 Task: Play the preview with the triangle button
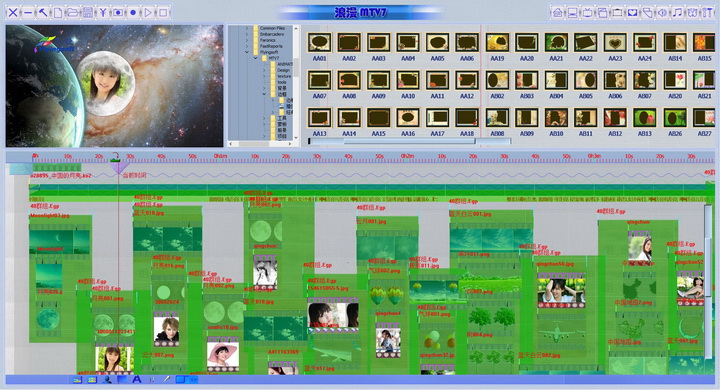click(x=148, y=12)
